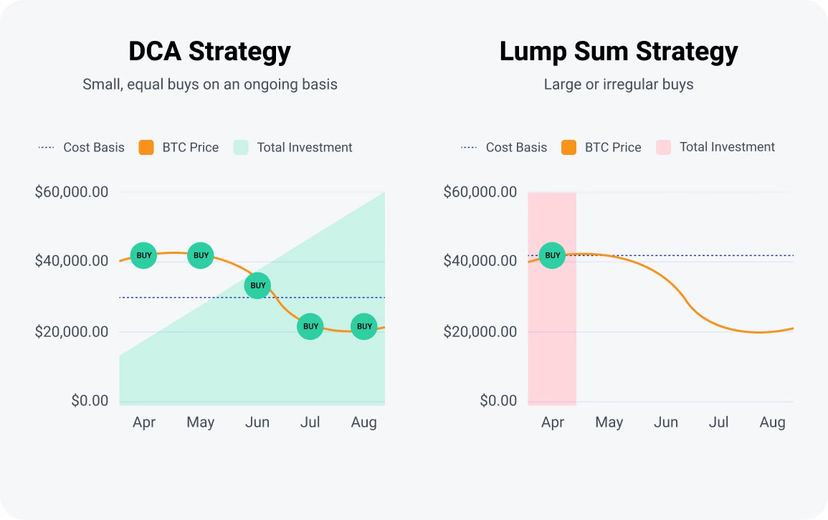The width and height of the screenshot is (828, 520).
Task: Click the BUY marker at May on DCA chart
Action: coord(201,256)
